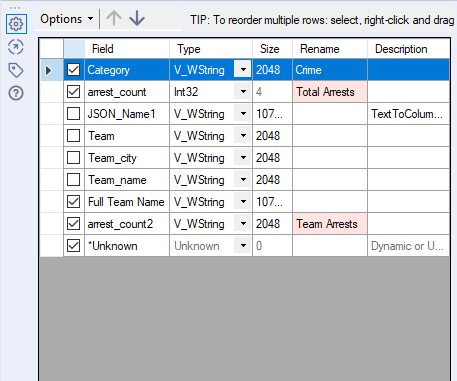The height and width of the screenshot is (381, 457).
Task: Open the Configuration gear tab
Action: (x=16, y=24)
